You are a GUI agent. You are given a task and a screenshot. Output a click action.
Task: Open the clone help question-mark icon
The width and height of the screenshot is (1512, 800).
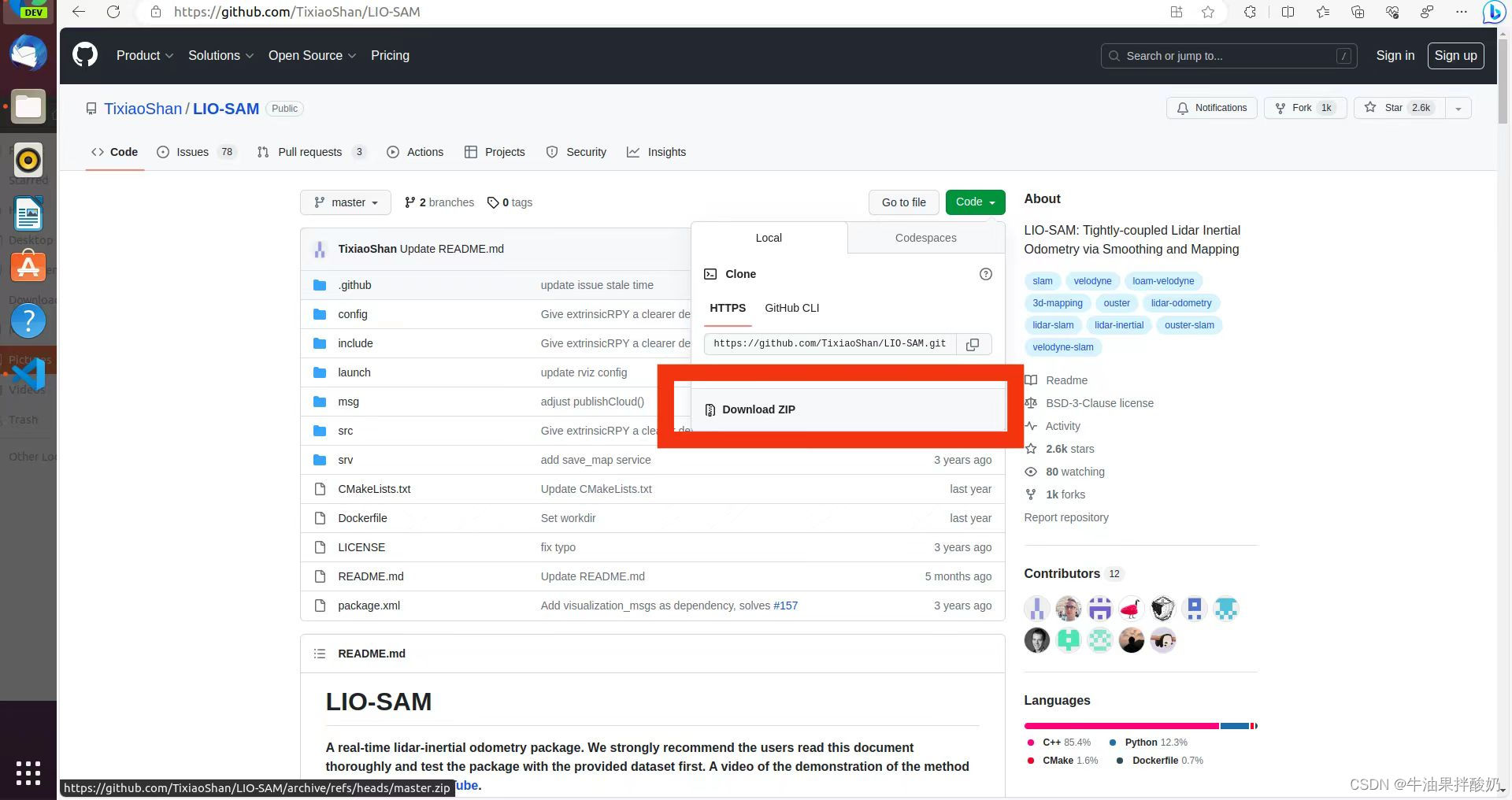(x=985, y=274)
